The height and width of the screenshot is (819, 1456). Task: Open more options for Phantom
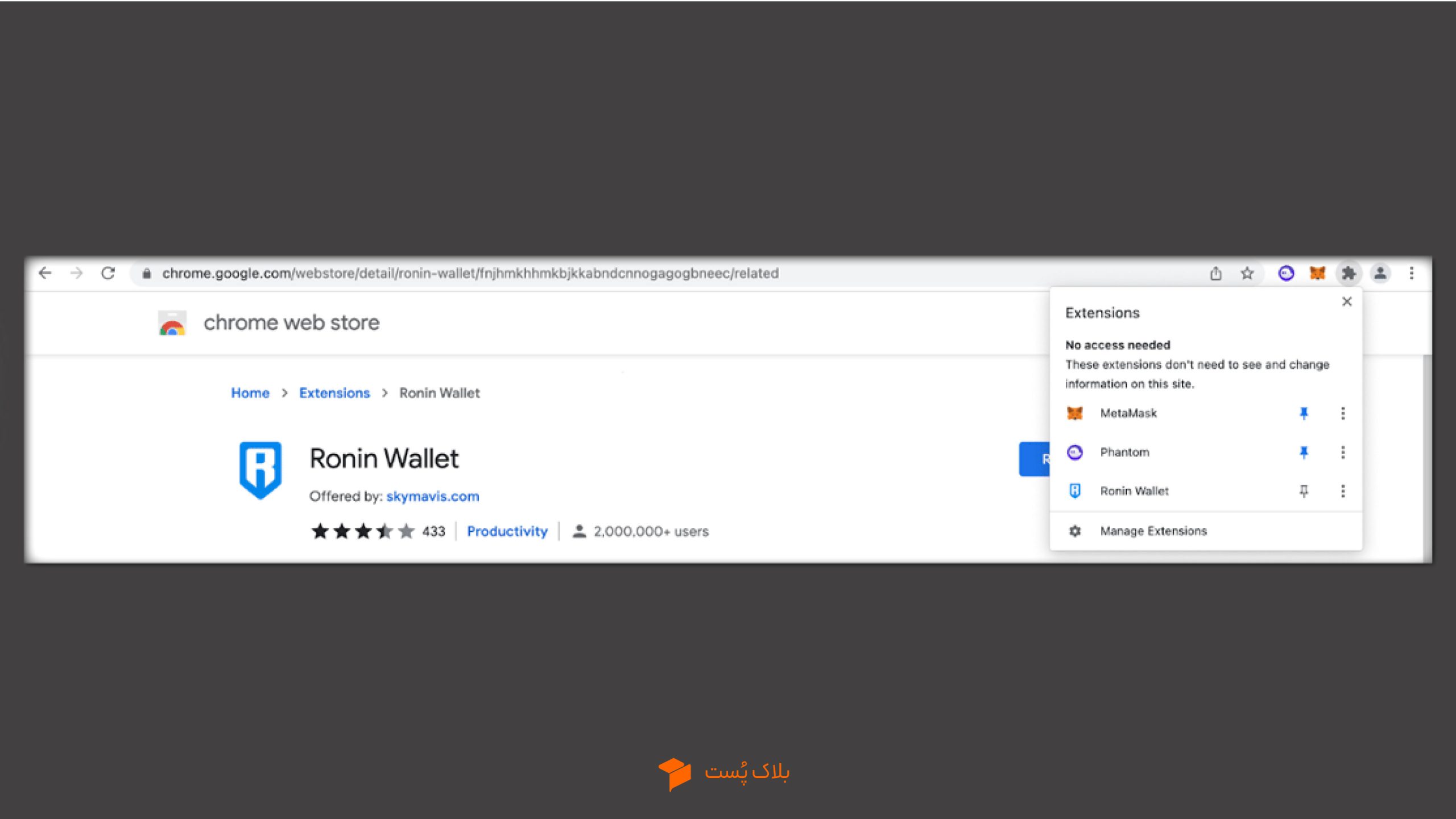click(1343, 452)
